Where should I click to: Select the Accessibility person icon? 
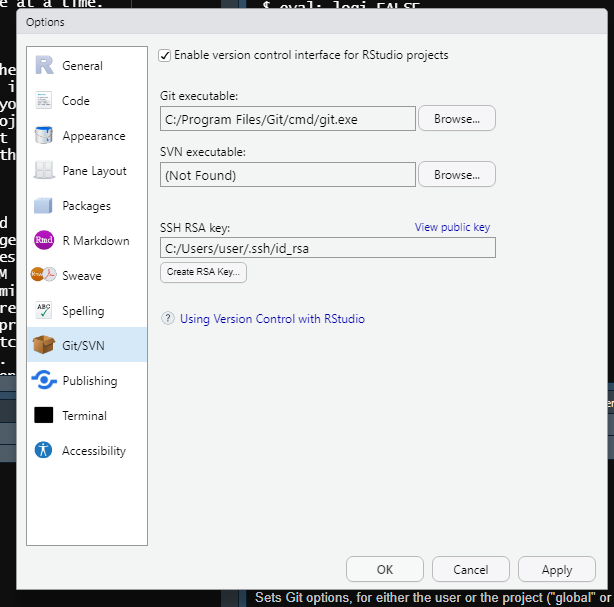click(43, 450)
